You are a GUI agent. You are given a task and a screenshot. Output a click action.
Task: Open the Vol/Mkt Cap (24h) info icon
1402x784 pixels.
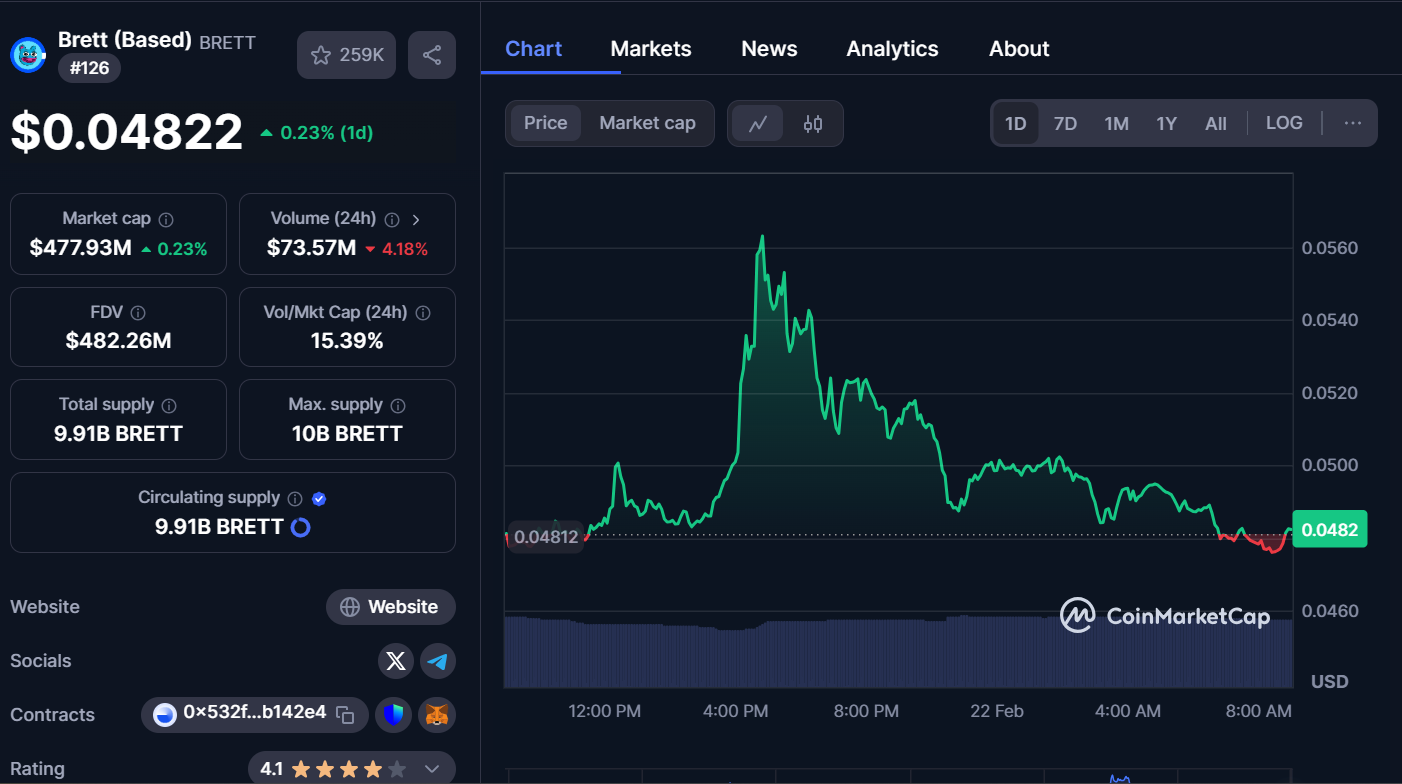pyautogui.click(x=423, y=313)
